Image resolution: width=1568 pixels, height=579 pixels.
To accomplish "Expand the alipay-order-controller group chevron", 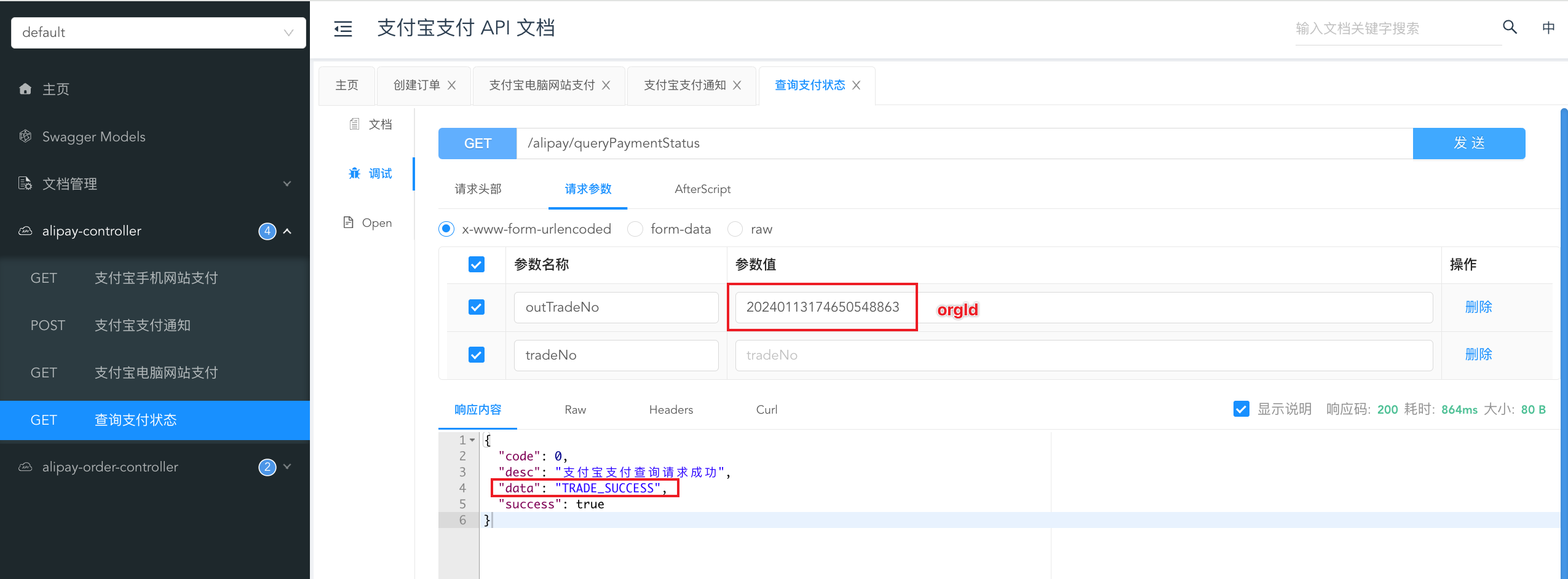I will point(287,467).
